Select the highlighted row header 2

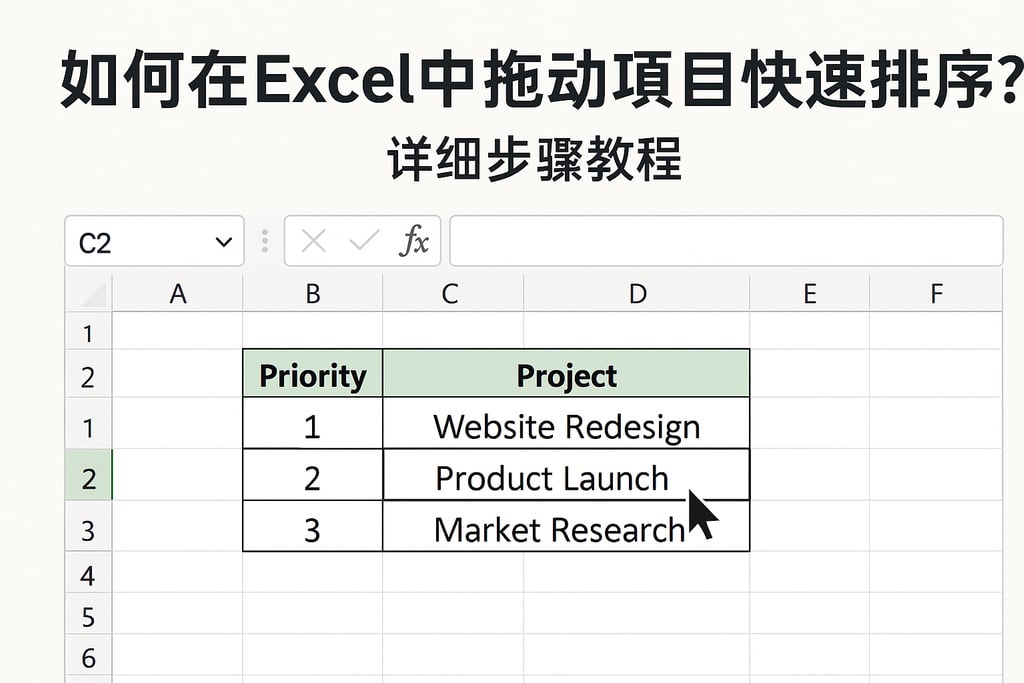(x=88, y=478)
